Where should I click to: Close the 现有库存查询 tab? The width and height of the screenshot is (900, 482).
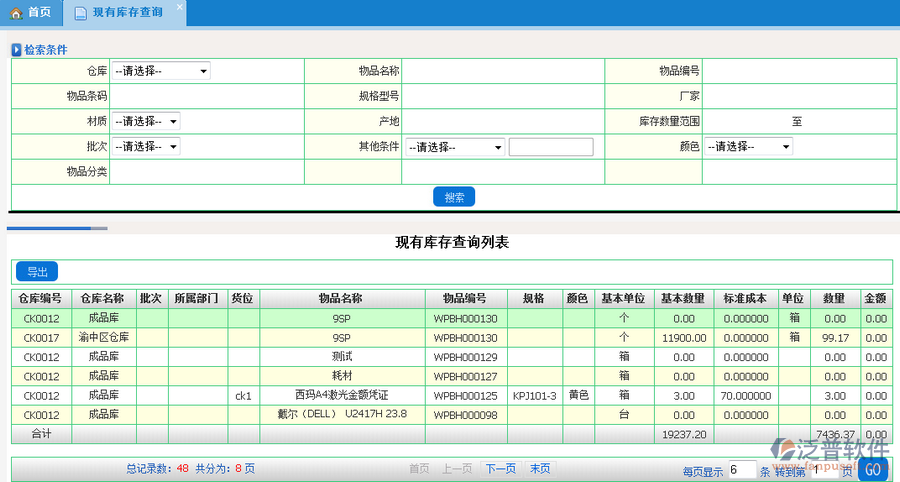click(x=179, y=7)
